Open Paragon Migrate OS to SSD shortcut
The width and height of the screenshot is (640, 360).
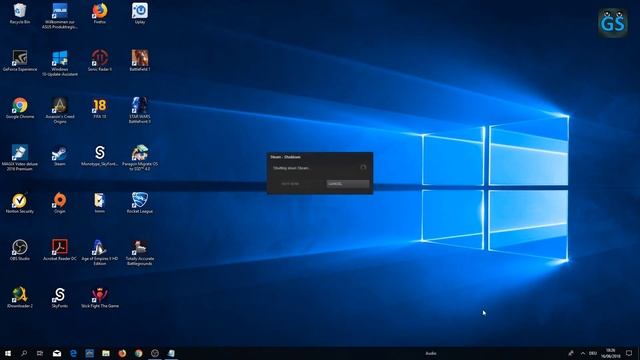(140, 158)
